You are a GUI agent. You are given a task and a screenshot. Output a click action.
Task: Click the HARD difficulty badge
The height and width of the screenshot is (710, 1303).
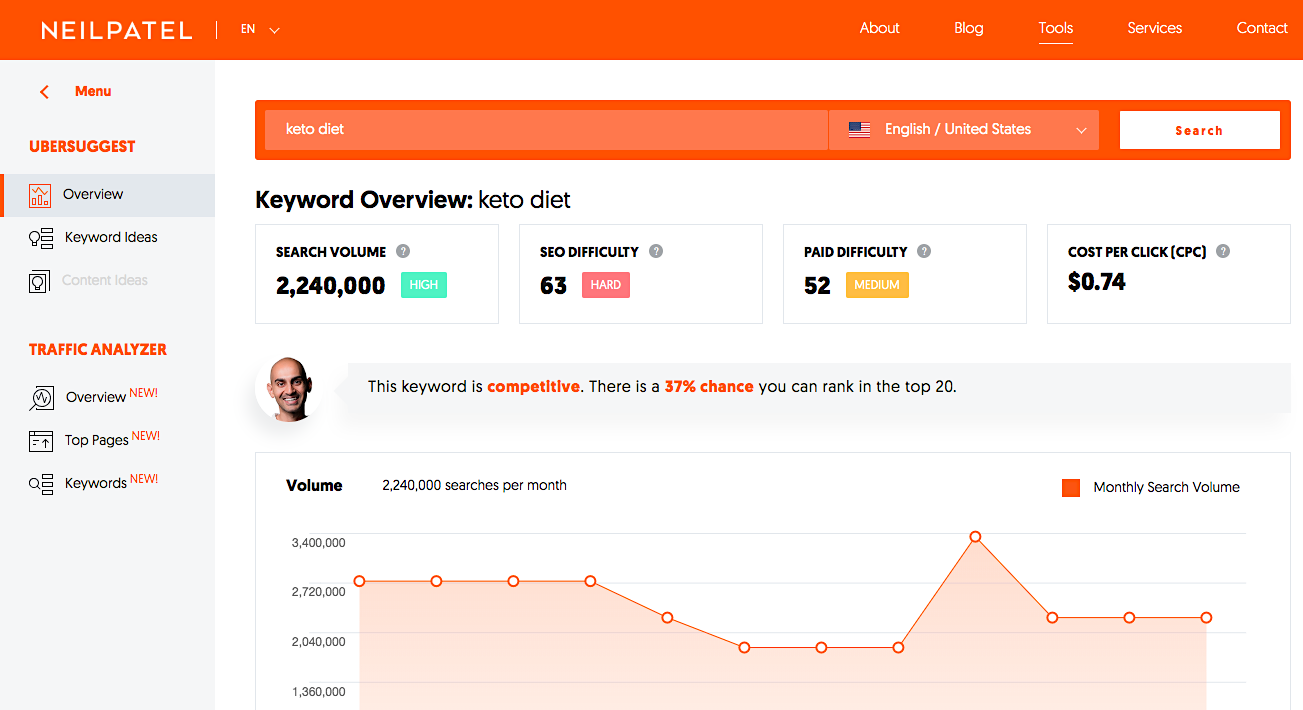click(606, 285)
